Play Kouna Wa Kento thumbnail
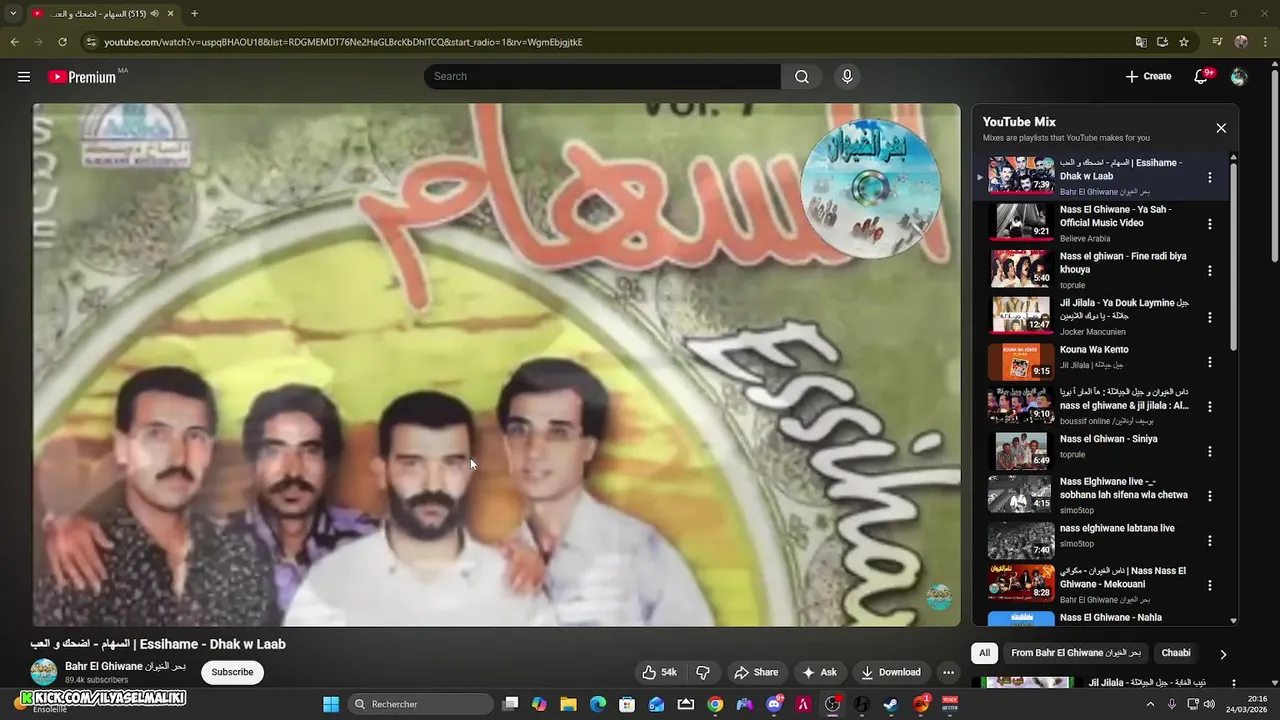1280x720 pixels. point(1021,362)
